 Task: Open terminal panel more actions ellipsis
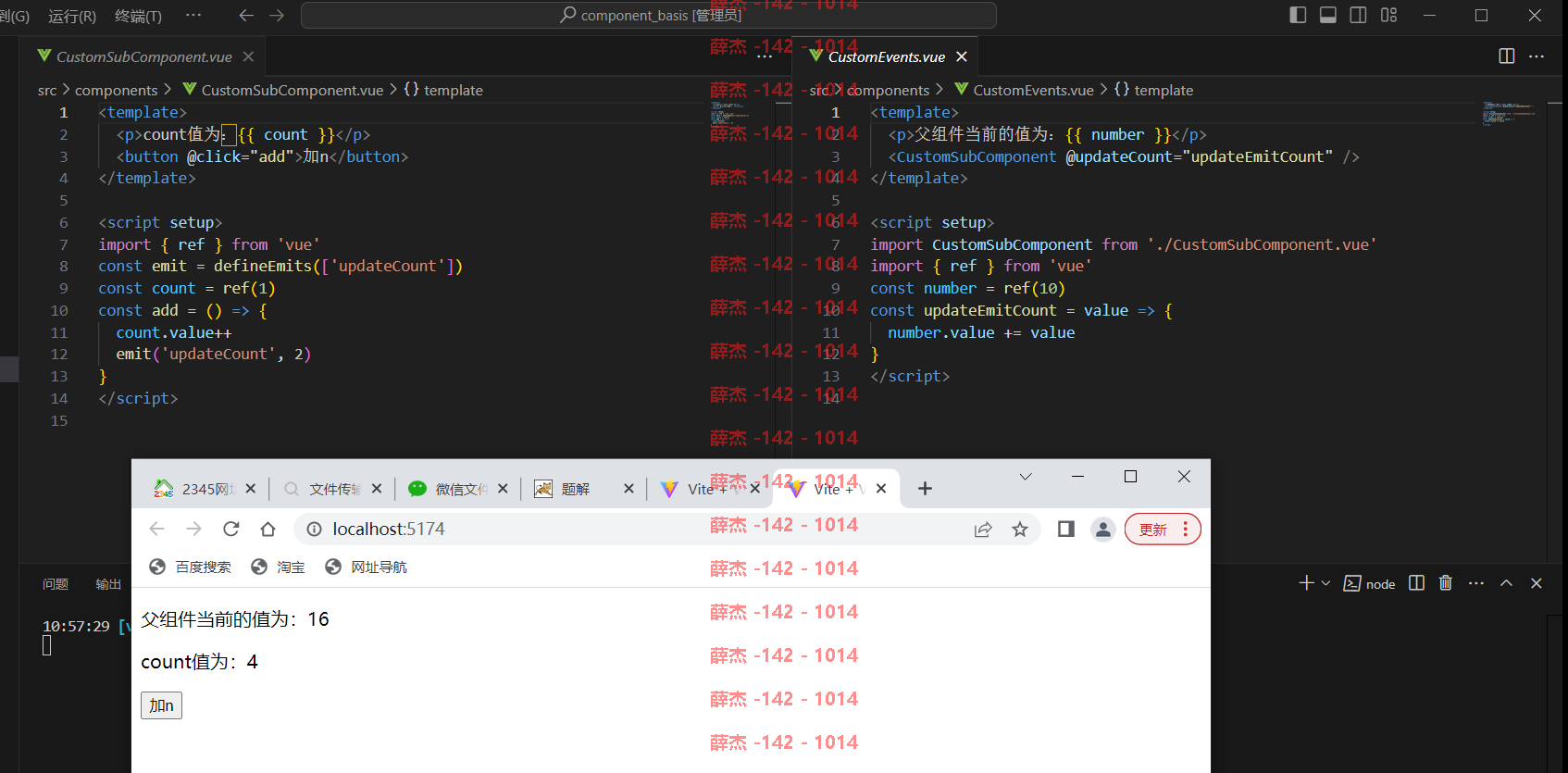(1476, 583)
